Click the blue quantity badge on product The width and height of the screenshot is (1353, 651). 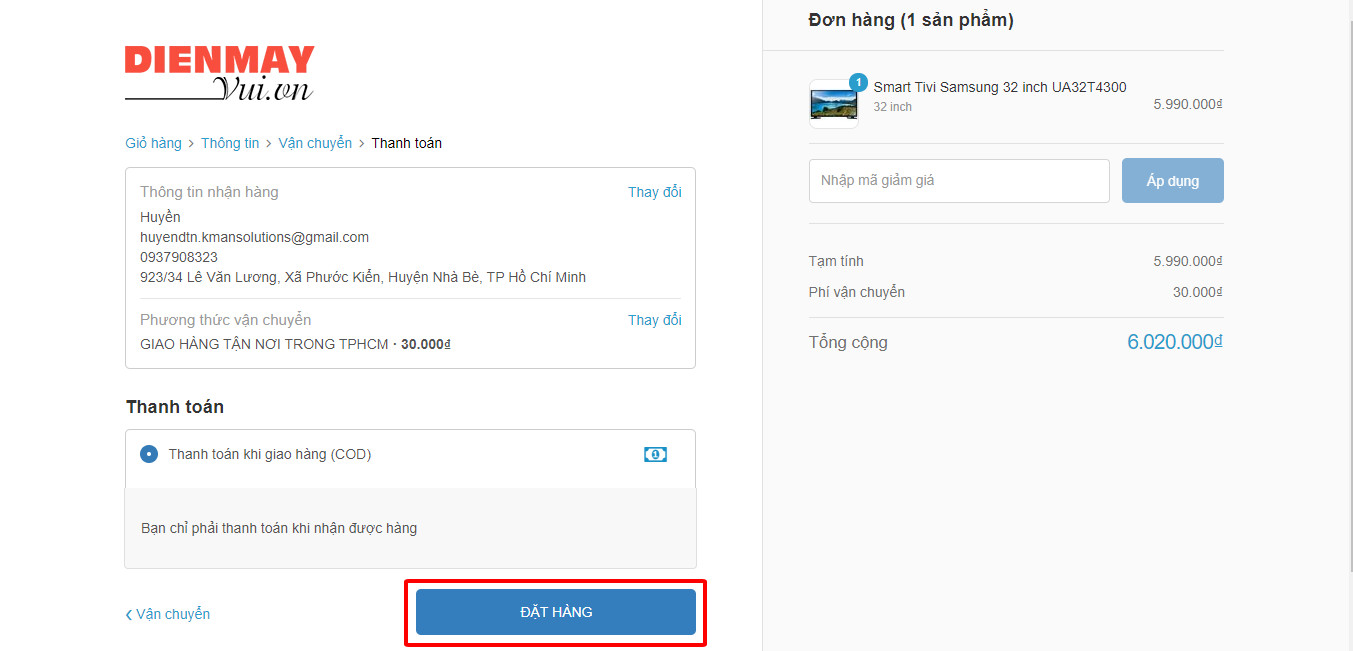coord(858,82)
